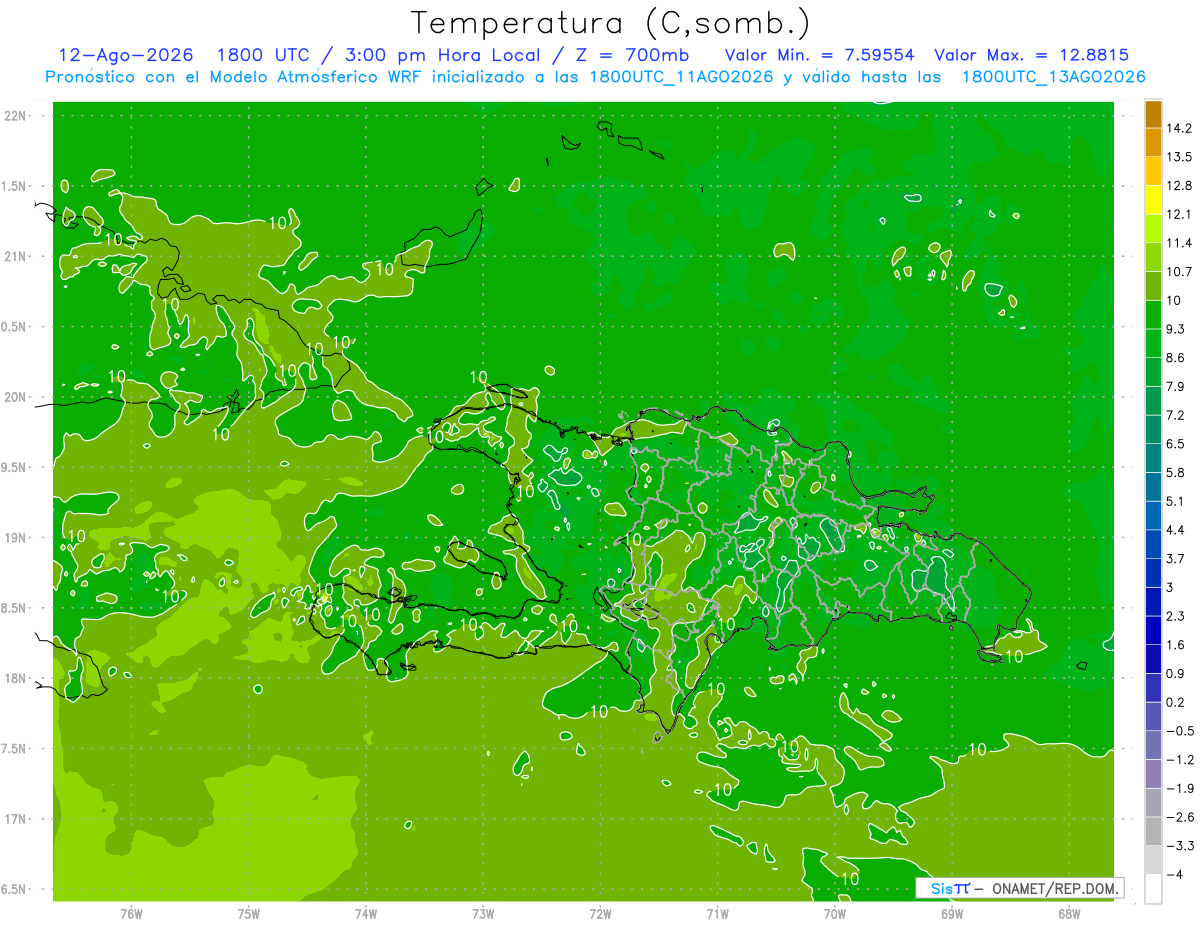Click the '20N' latitude axis label
This screenshot has width=1200, height=927.
pos(17,397)
